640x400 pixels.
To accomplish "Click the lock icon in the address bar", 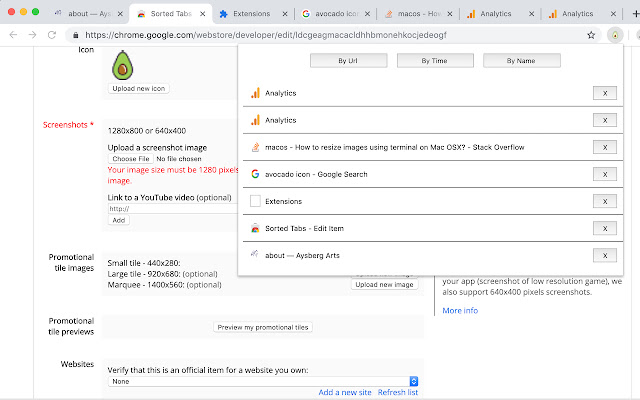I will click(76, 36).
